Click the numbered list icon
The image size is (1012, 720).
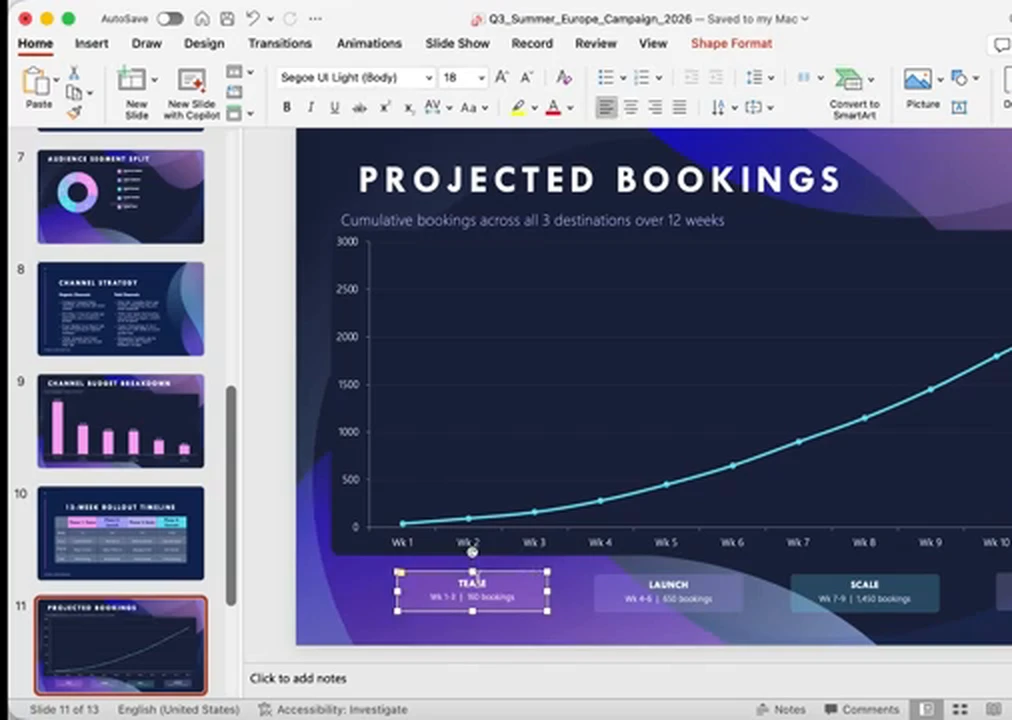pos(642,77)
